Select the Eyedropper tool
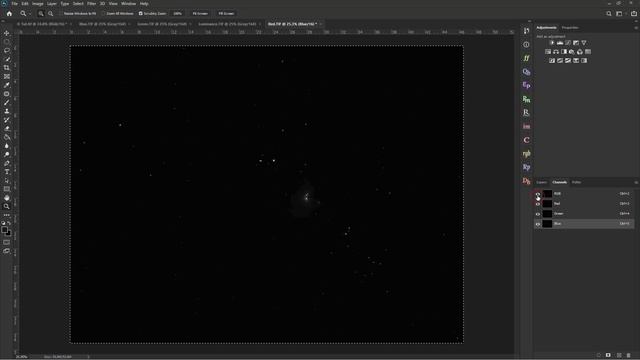The width and height of the screenshot is (640, 360). pyautogui.click(x=7, y=85)
